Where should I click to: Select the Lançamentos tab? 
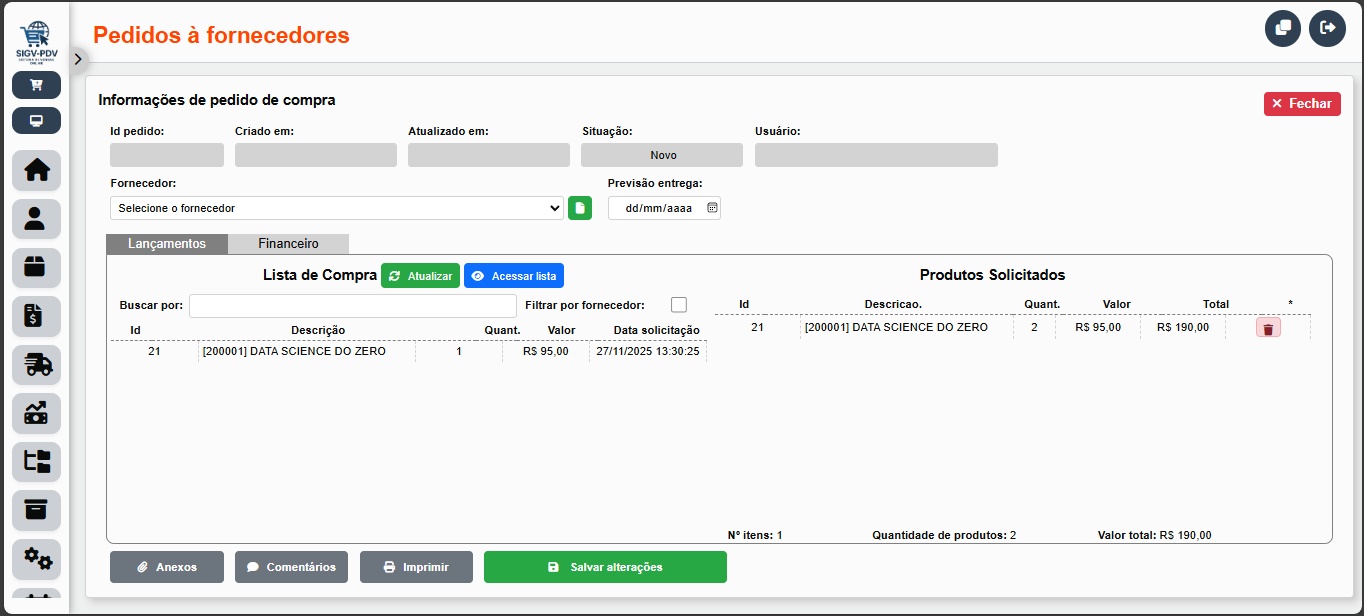[166, 243]
